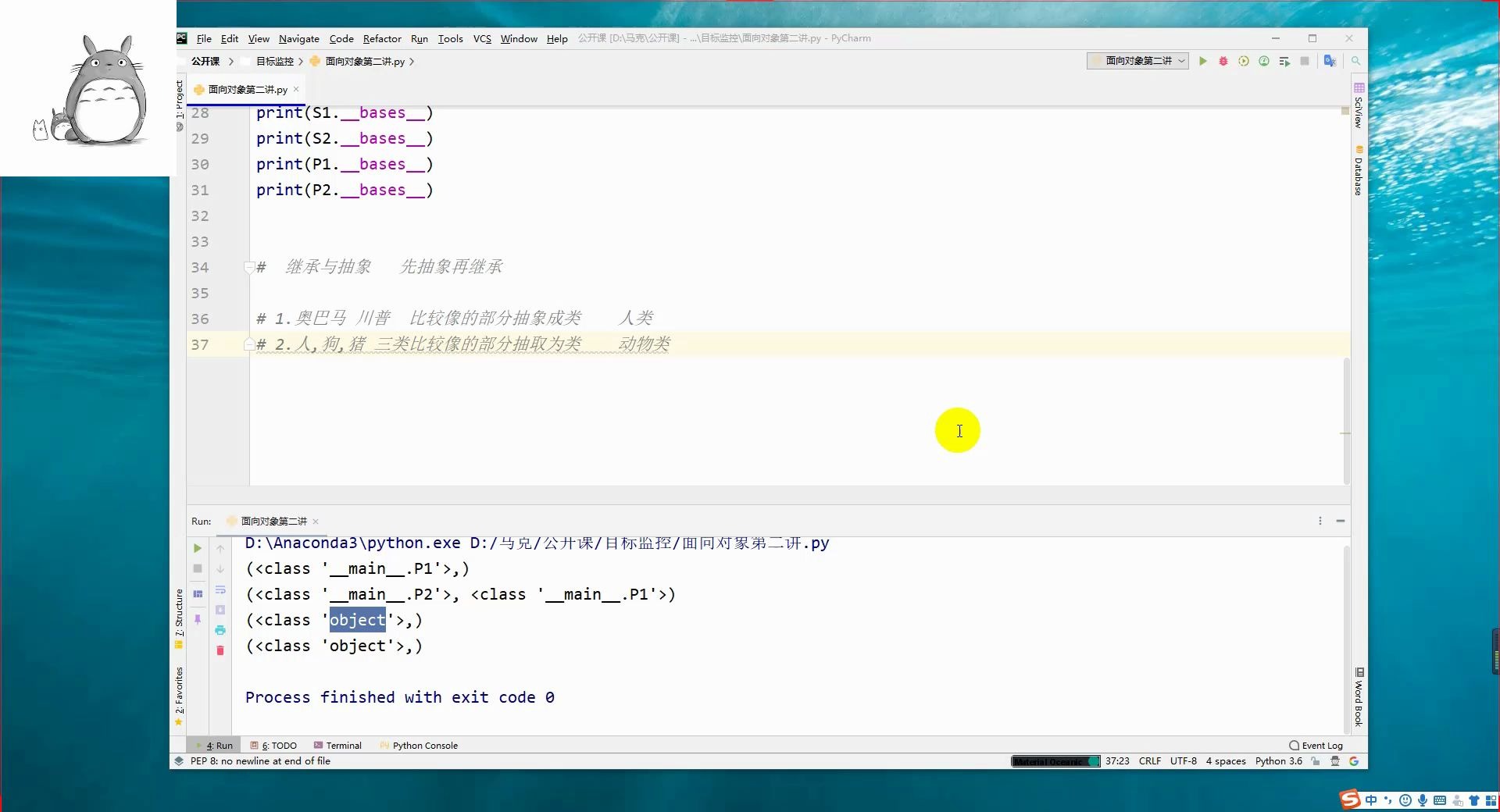Open the Event Log
The width and height of the screenshot is (1500, 812).
(1320, 746)
